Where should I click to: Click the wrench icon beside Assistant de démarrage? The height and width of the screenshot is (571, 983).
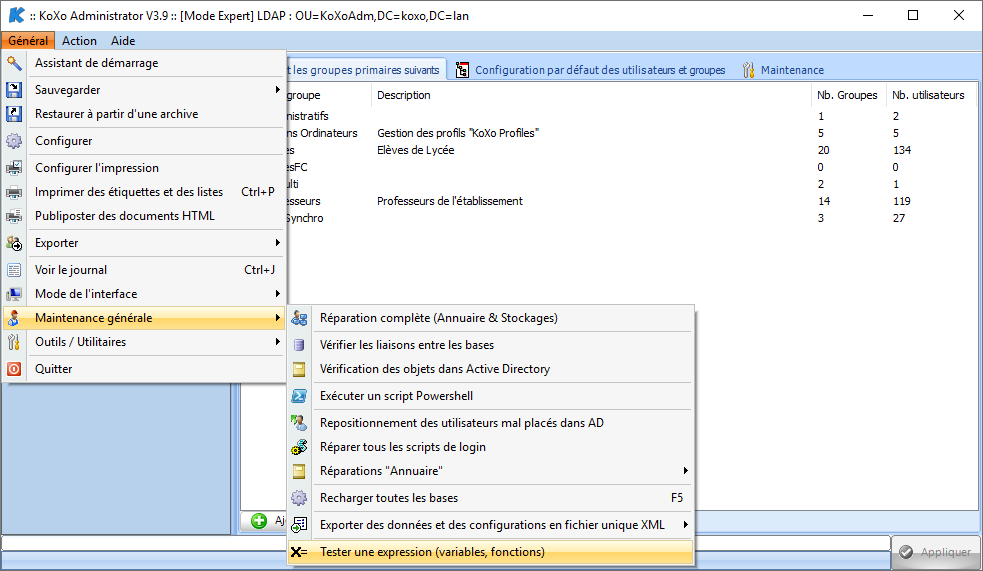tap(14, 63)
